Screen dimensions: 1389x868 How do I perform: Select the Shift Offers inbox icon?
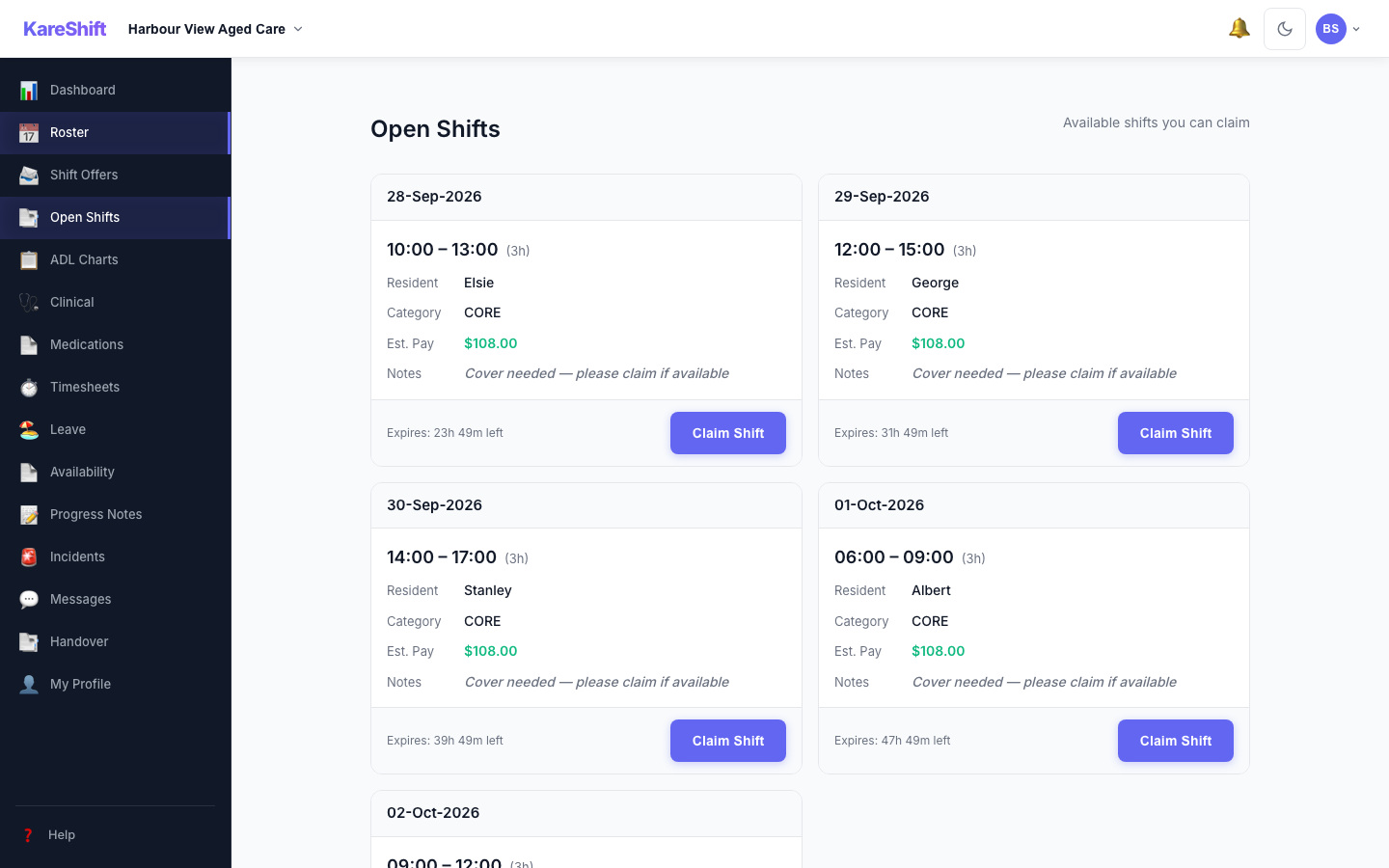click(29, 175)
